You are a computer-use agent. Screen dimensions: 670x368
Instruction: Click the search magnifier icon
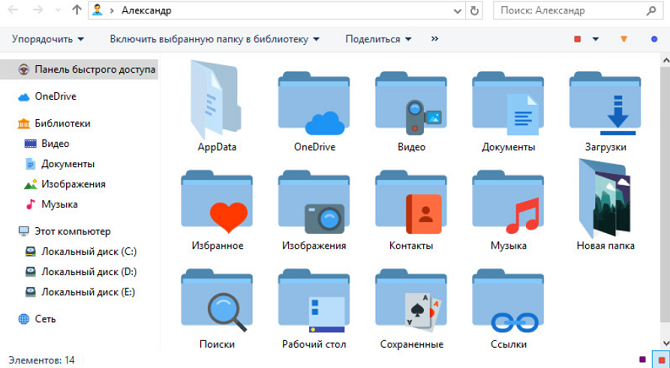pos(651,11)
